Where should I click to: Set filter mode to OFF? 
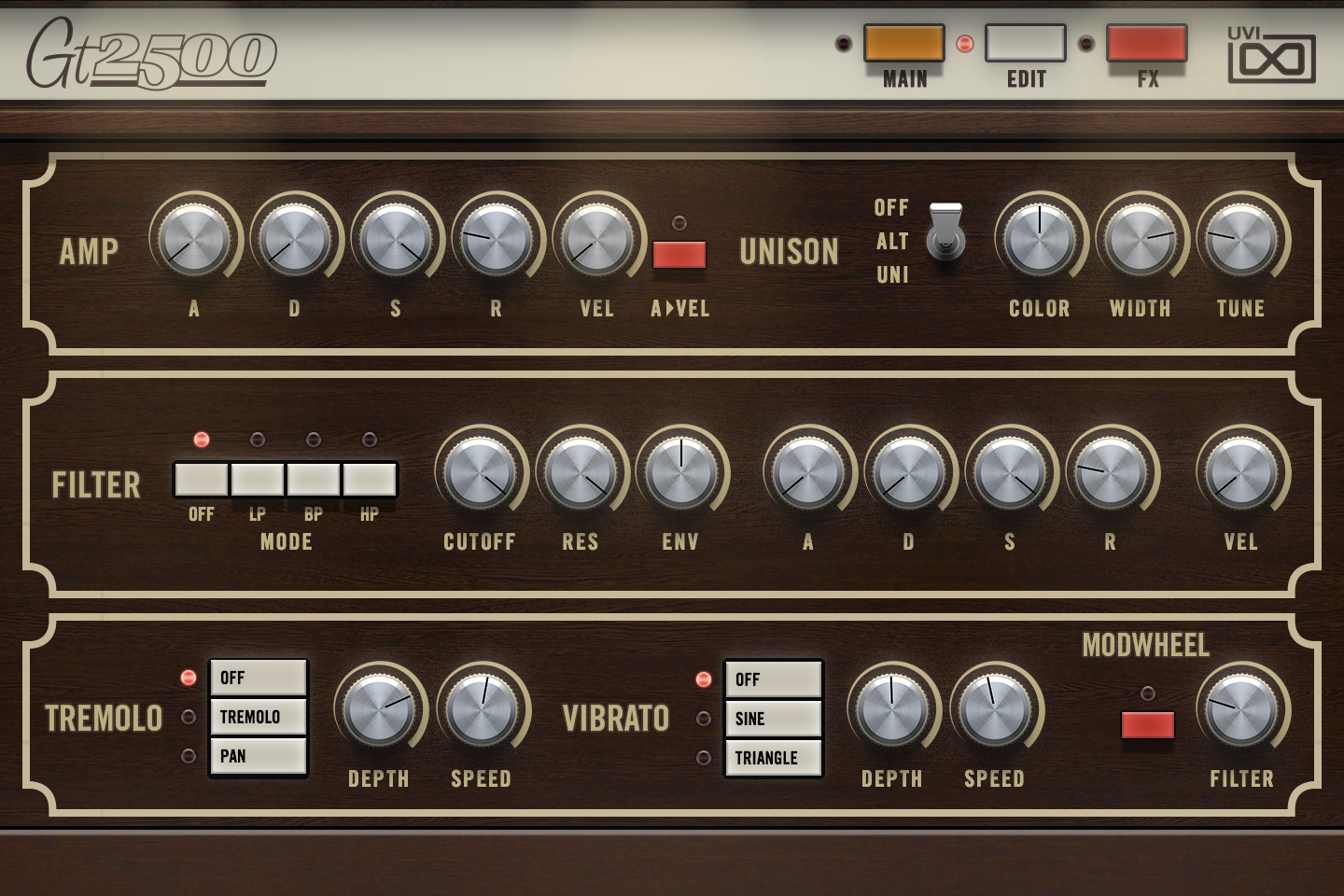pos(202,480)
